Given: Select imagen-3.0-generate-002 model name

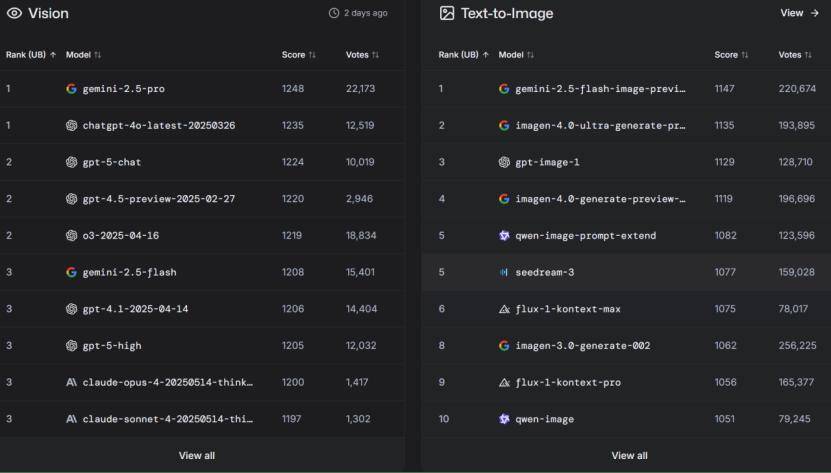Looking at the screenshot, I should point(582,346).
